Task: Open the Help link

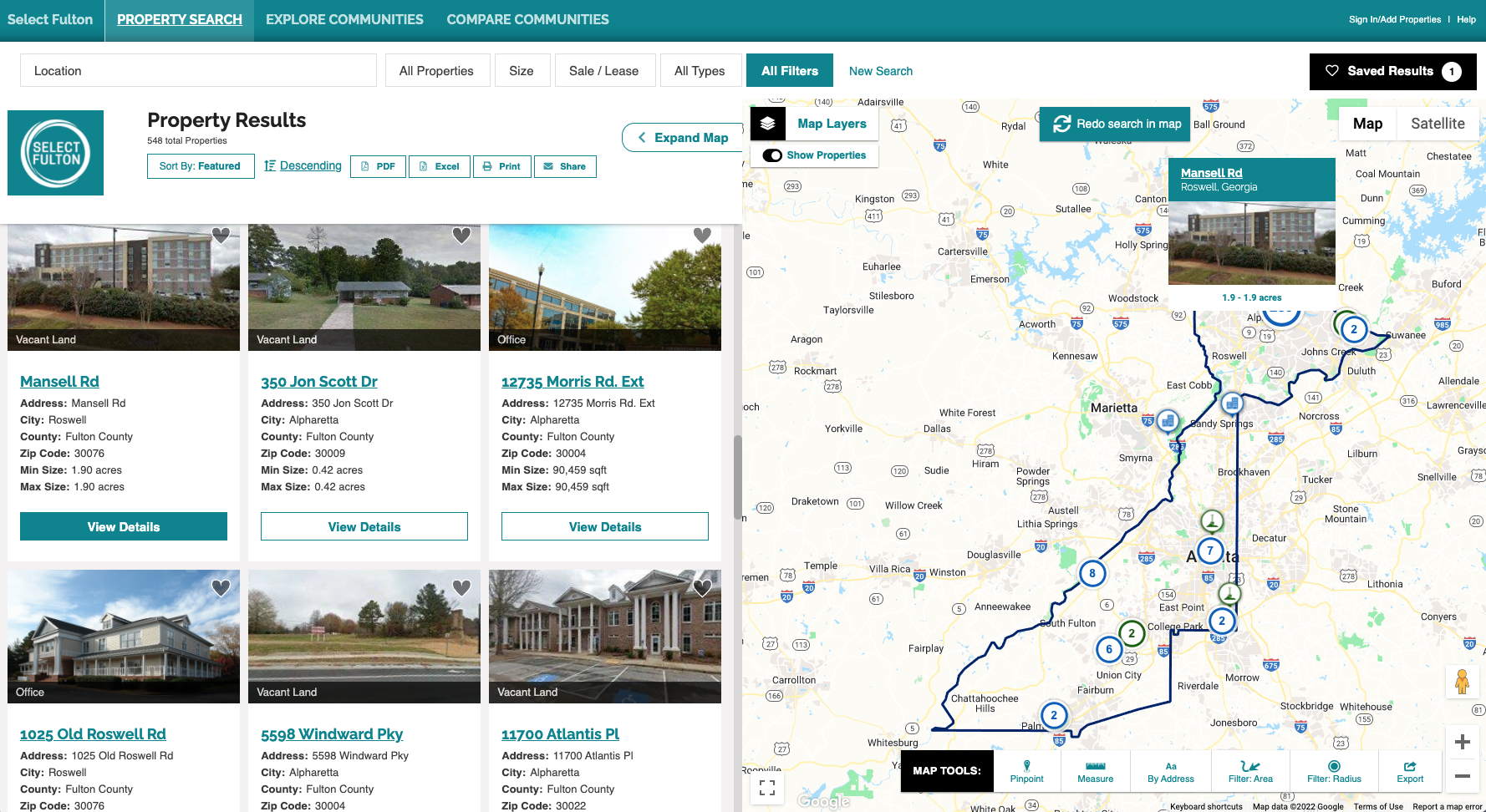Action: click(1466, 19)
